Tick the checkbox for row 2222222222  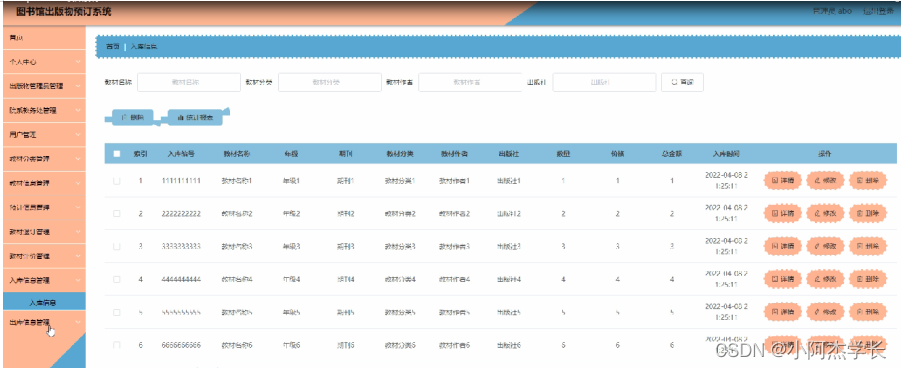coord(117,214)
